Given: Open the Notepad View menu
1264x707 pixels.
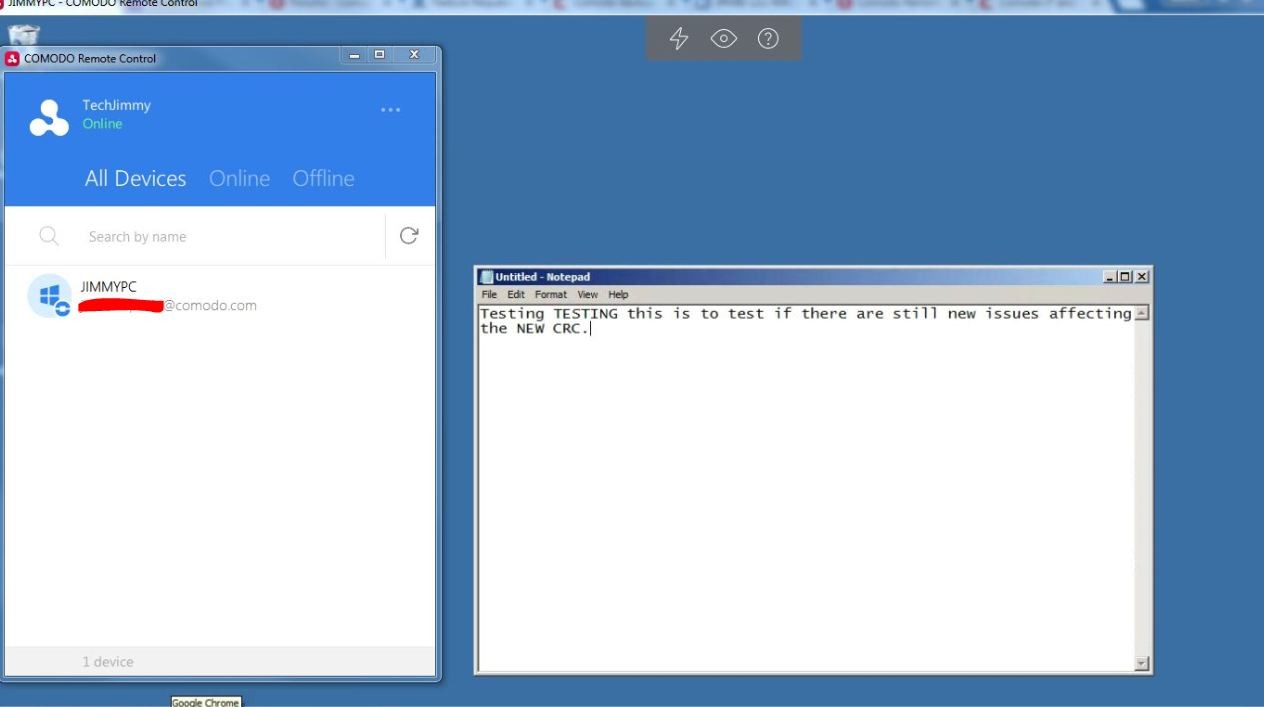Looking at the screenshot, I should (587, 295).
